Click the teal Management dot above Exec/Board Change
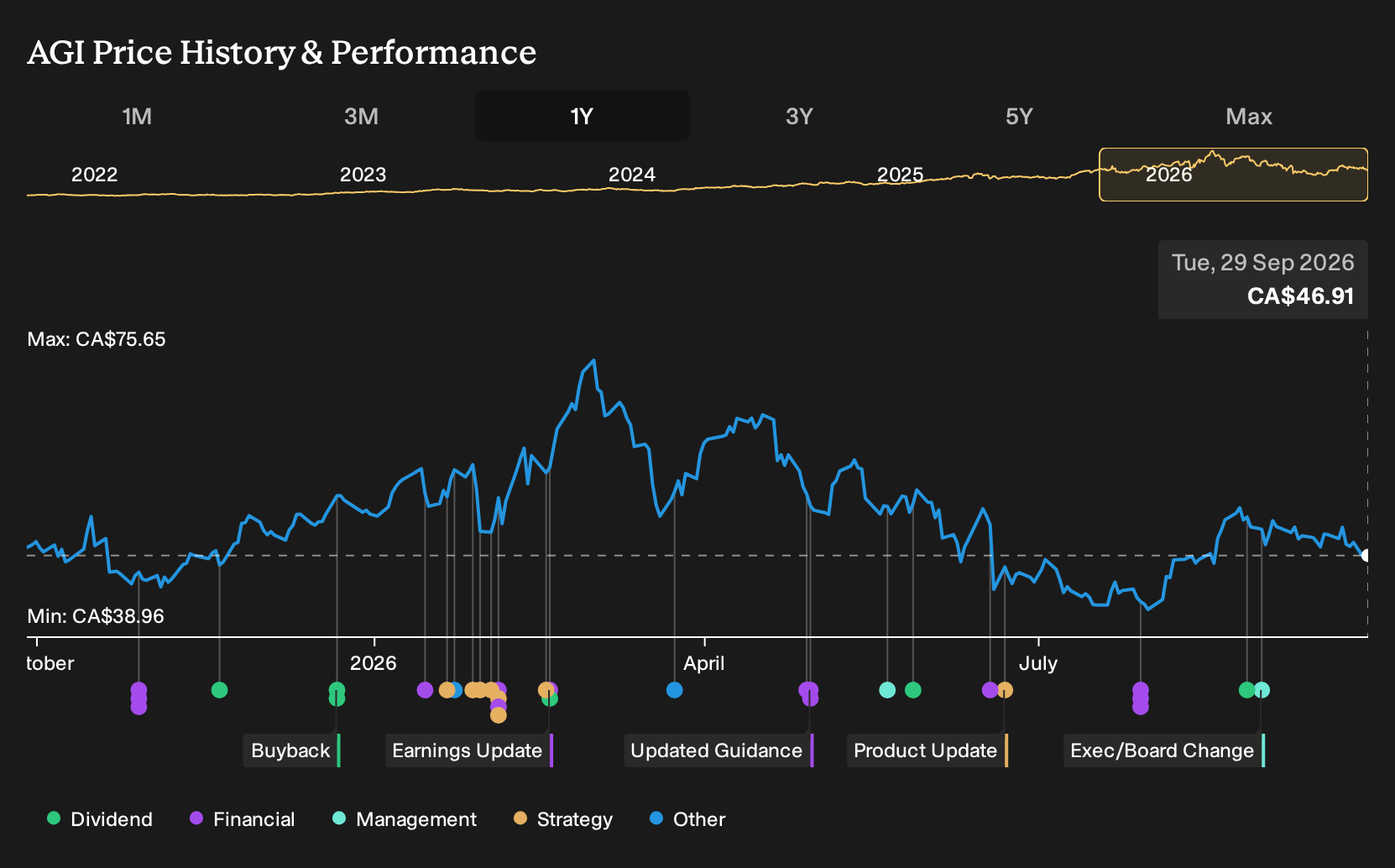The image size is (1395, 868). [x=1262, y=690]
